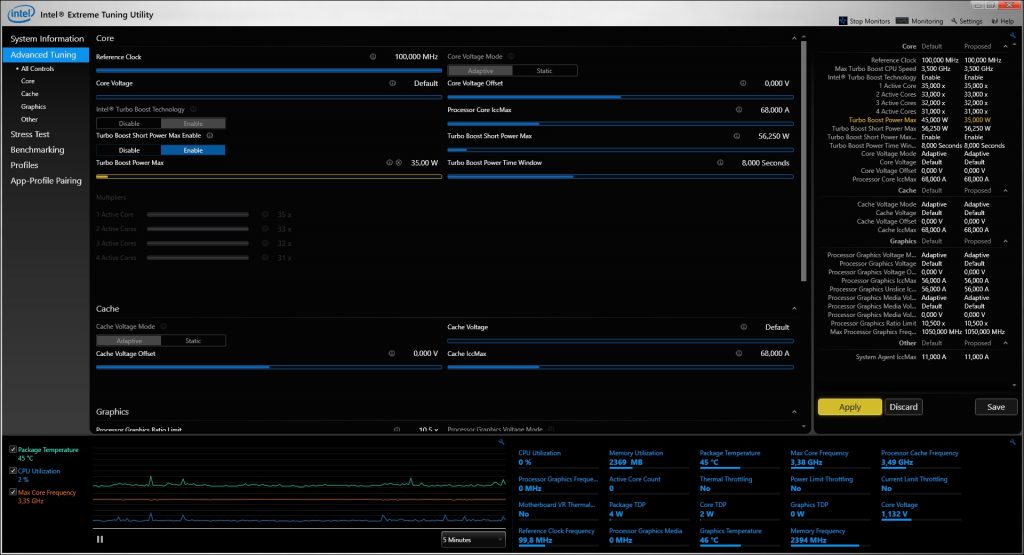Jump to Graphics sub-item in sidebar

(33, 106)
